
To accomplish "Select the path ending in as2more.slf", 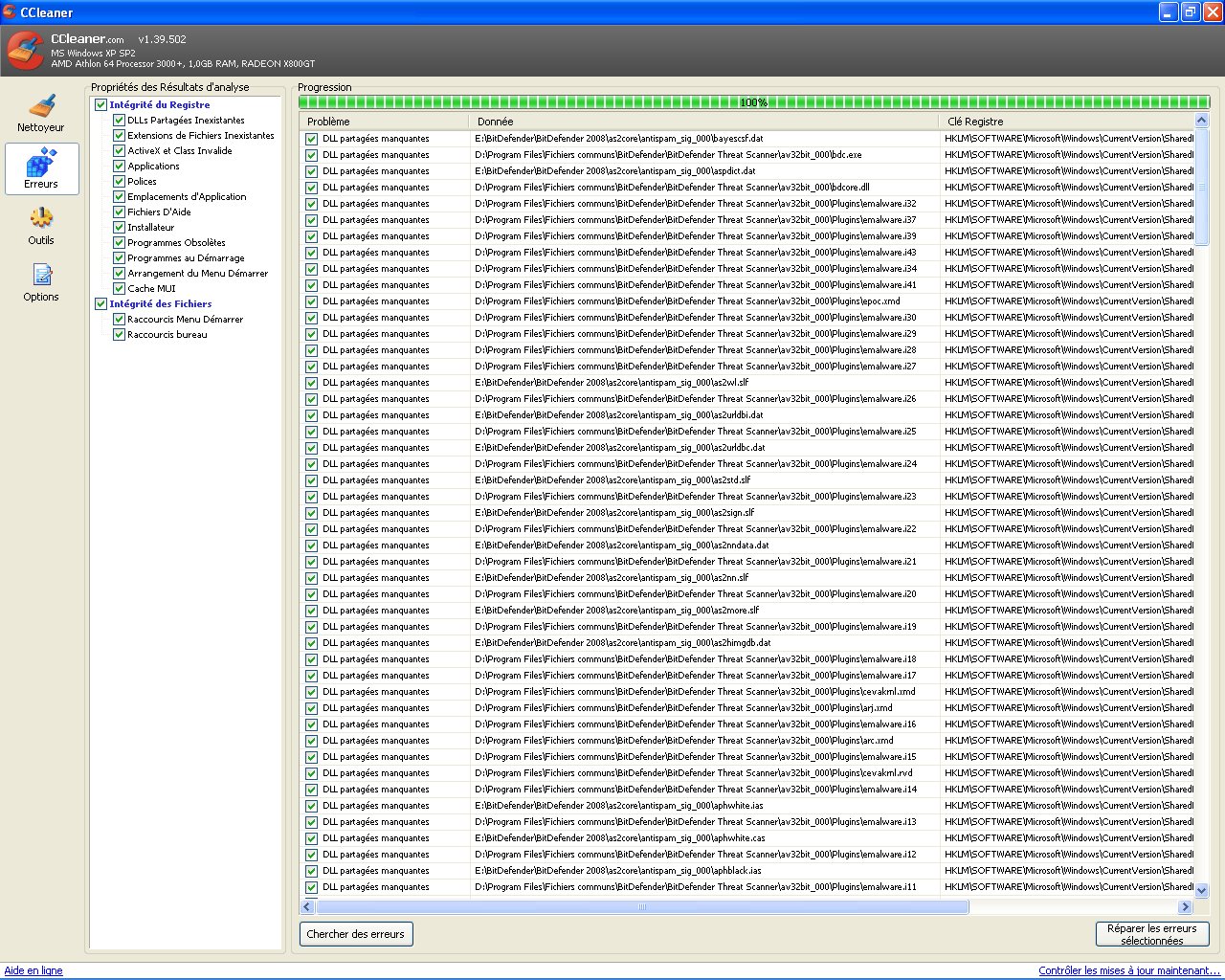I will [x=617, y=611].
